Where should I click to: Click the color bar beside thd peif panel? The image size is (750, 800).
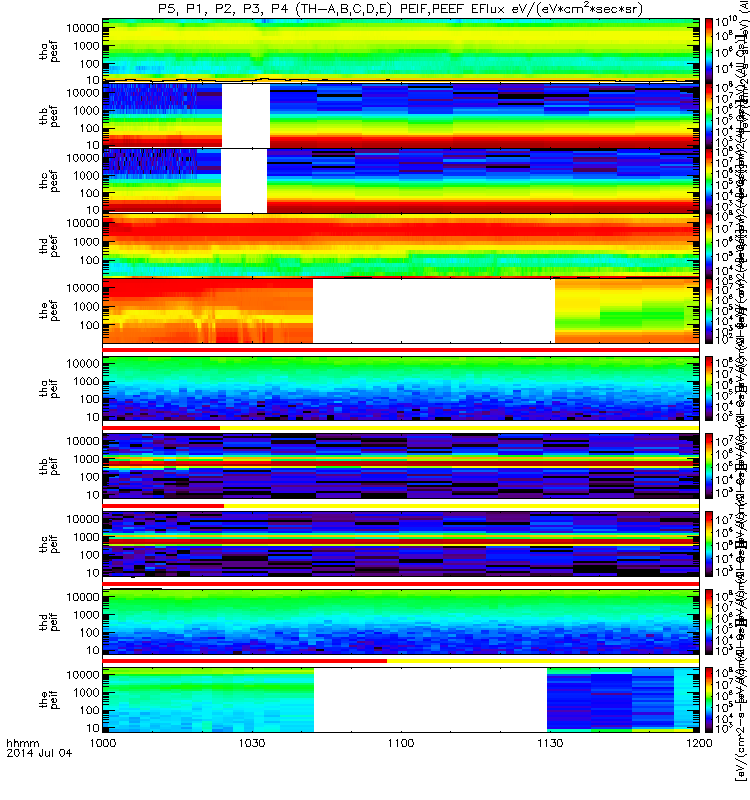(709, 622)
